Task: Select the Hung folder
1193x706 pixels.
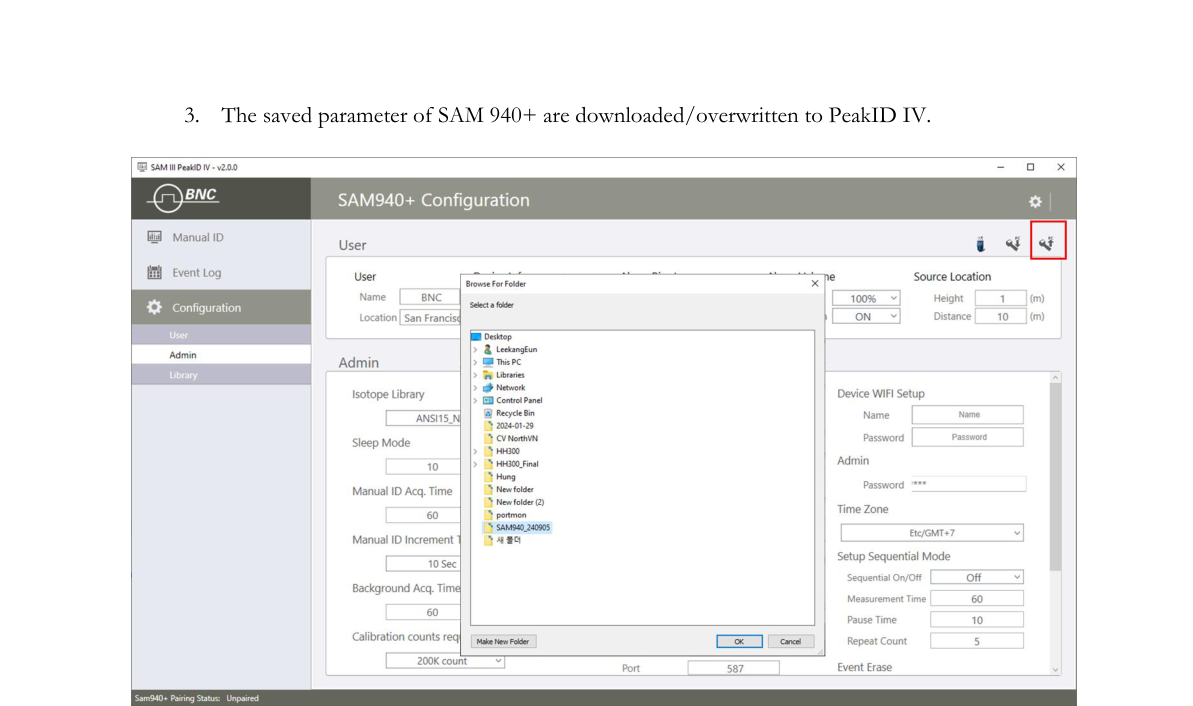Action: (x=500, y=477)
